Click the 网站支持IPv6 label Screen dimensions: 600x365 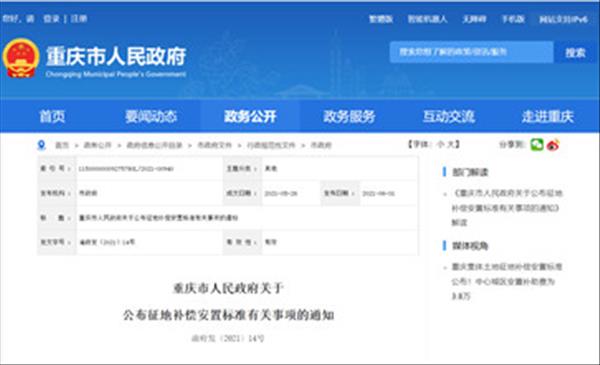click(x=563, y=19)
